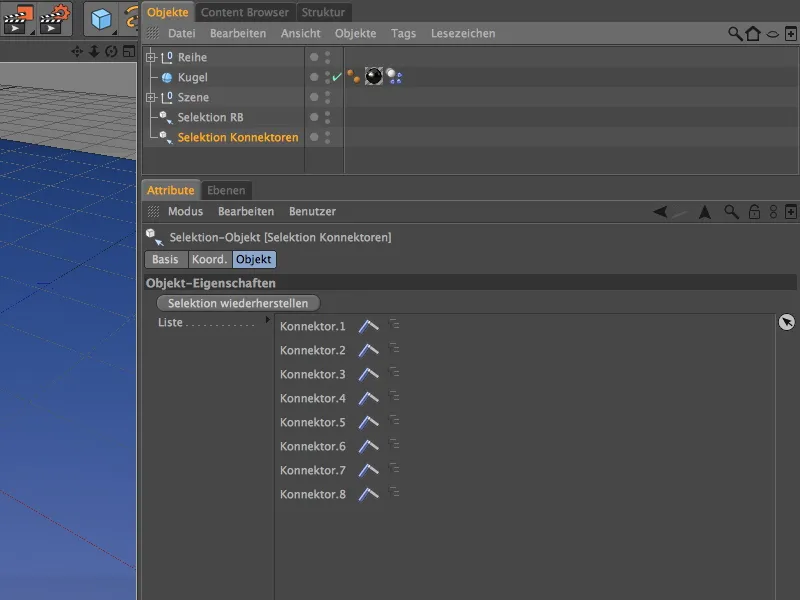The width and height of the screenshot is (800, 600).
Task: Toggle visibility dots for Selektion Konnektoren
Action: point(328,137)
